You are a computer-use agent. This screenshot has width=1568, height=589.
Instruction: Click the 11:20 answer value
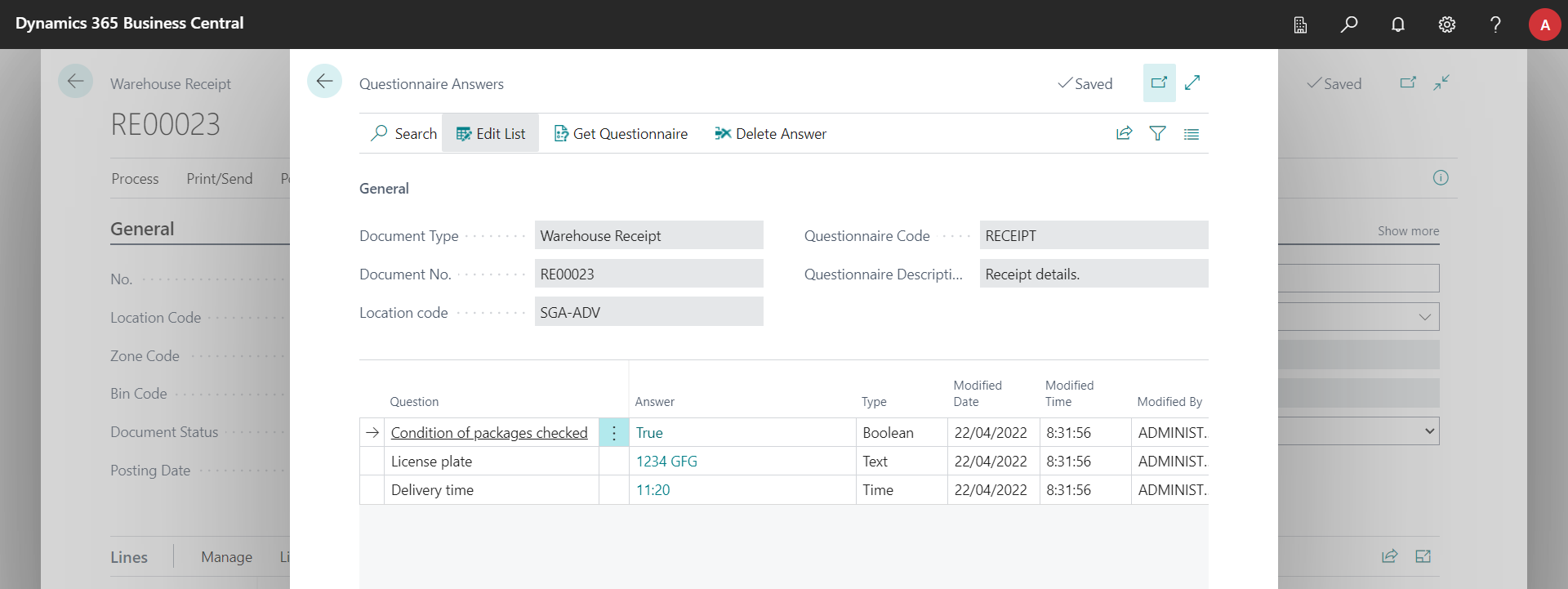(653, 490)
